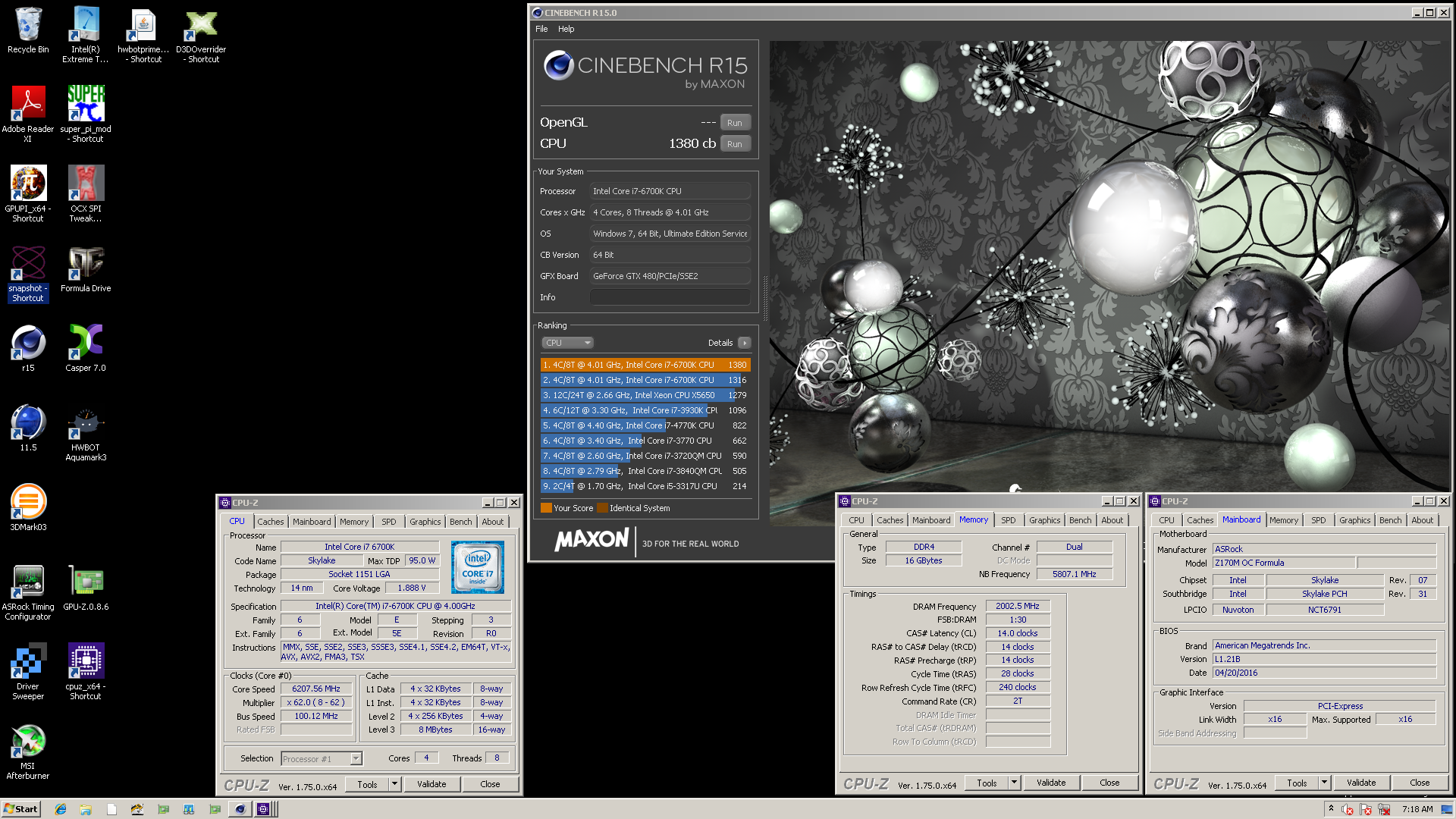
Task: Open the Formula Drive desktop icon
Action: (x=86, y=269)
